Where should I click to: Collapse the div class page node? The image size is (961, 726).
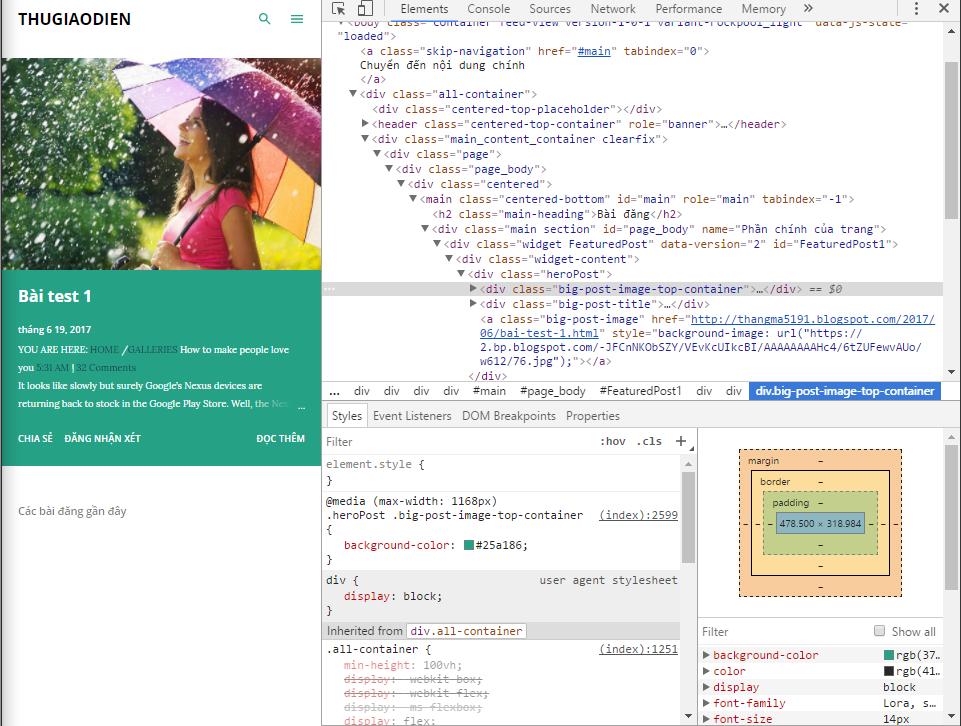click(378, 154)
